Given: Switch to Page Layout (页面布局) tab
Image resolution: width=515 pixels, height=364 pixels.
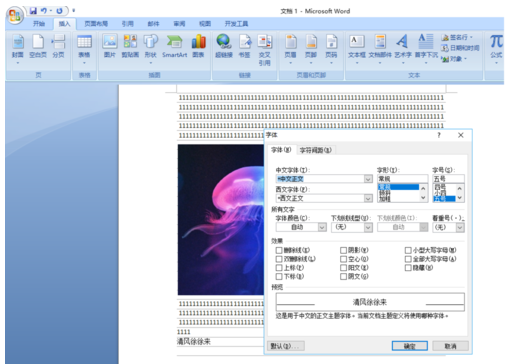Looking at the screenshot, I should [96, 24].
